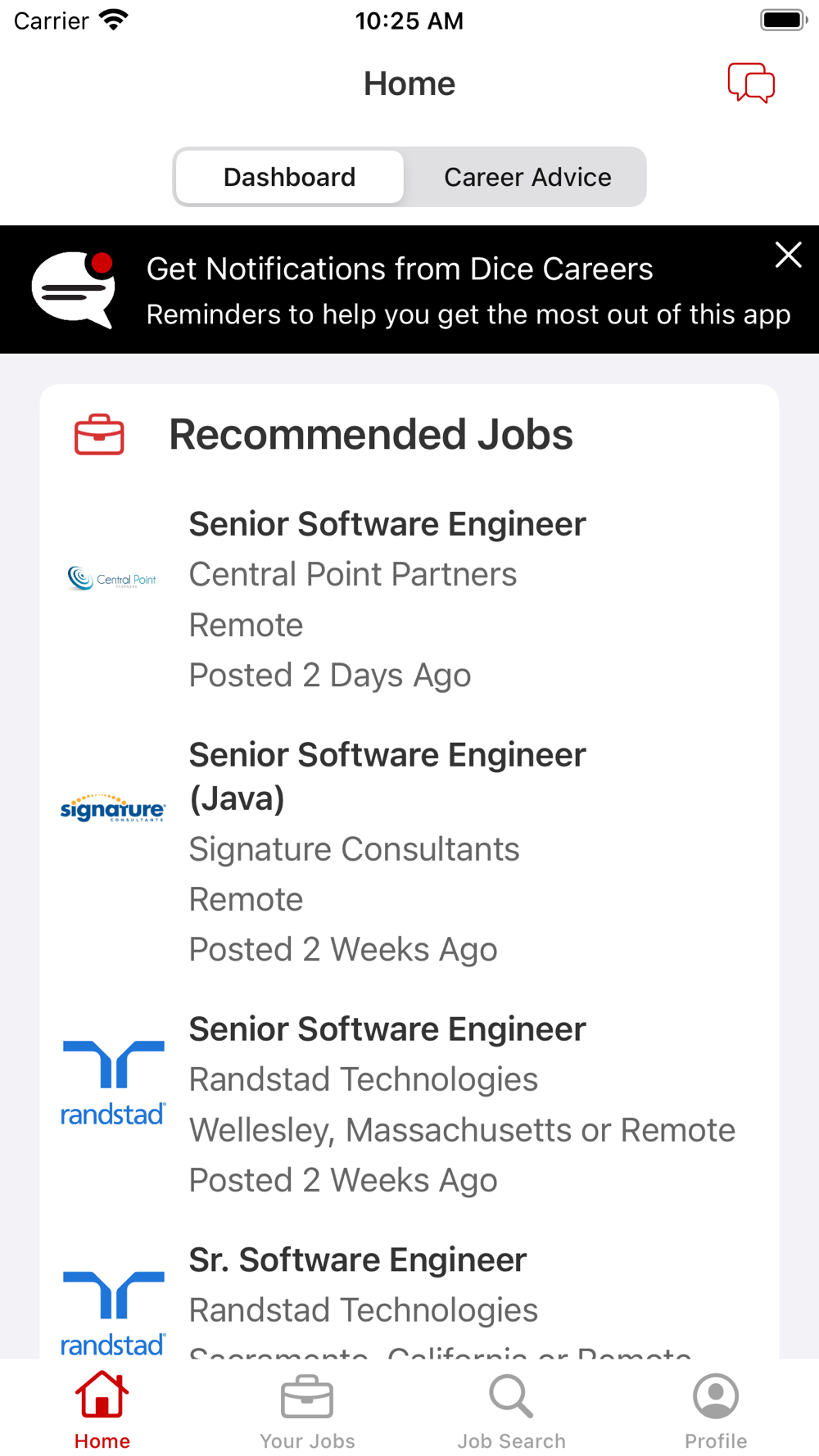Open the Sr. Software Engineer listing
The width and height of the screenshot is (819, 1456).
click(358, 1260)
